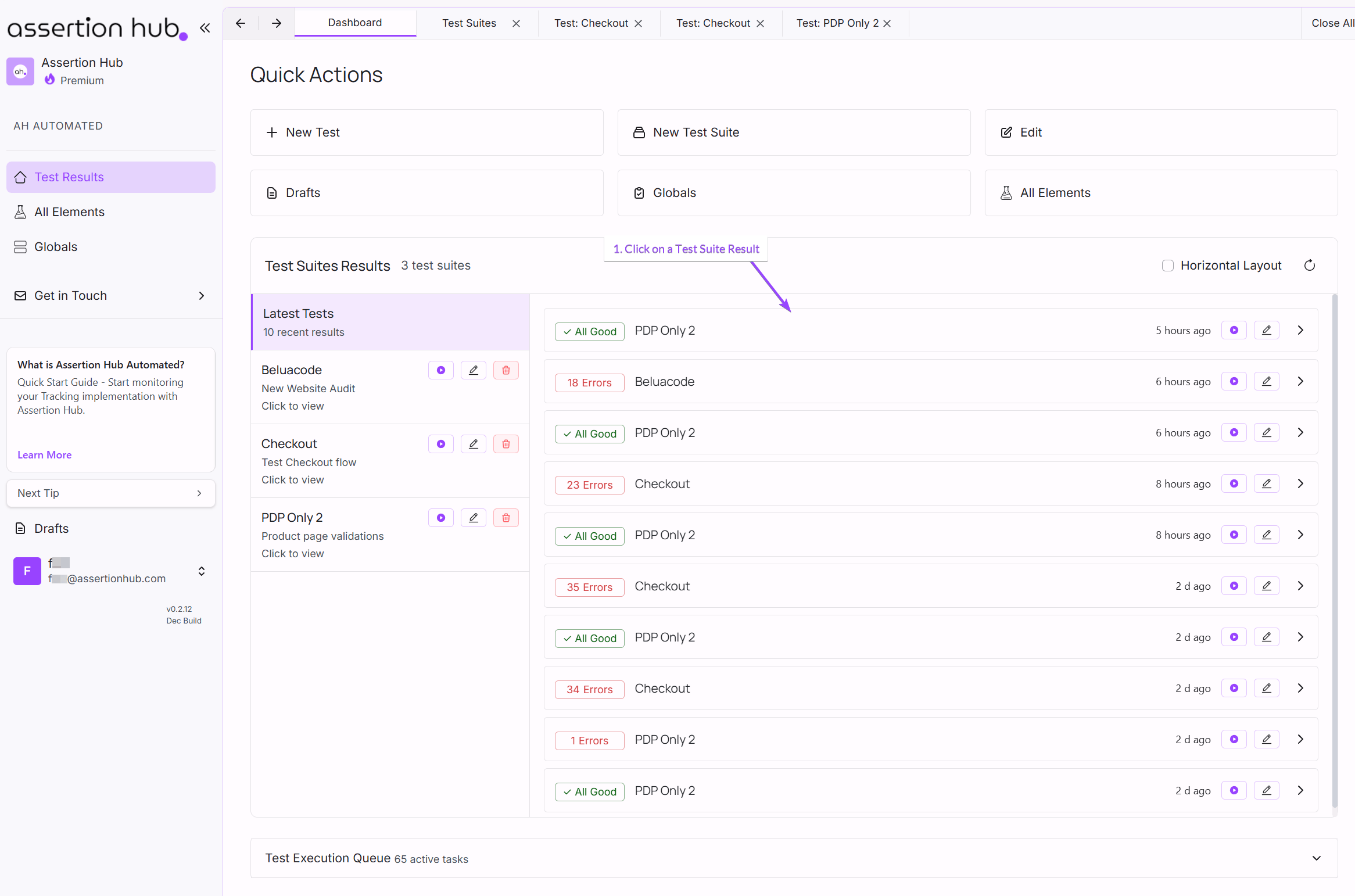
Task: Open the edit pencil for the Checkout suite
Action: 473,443
